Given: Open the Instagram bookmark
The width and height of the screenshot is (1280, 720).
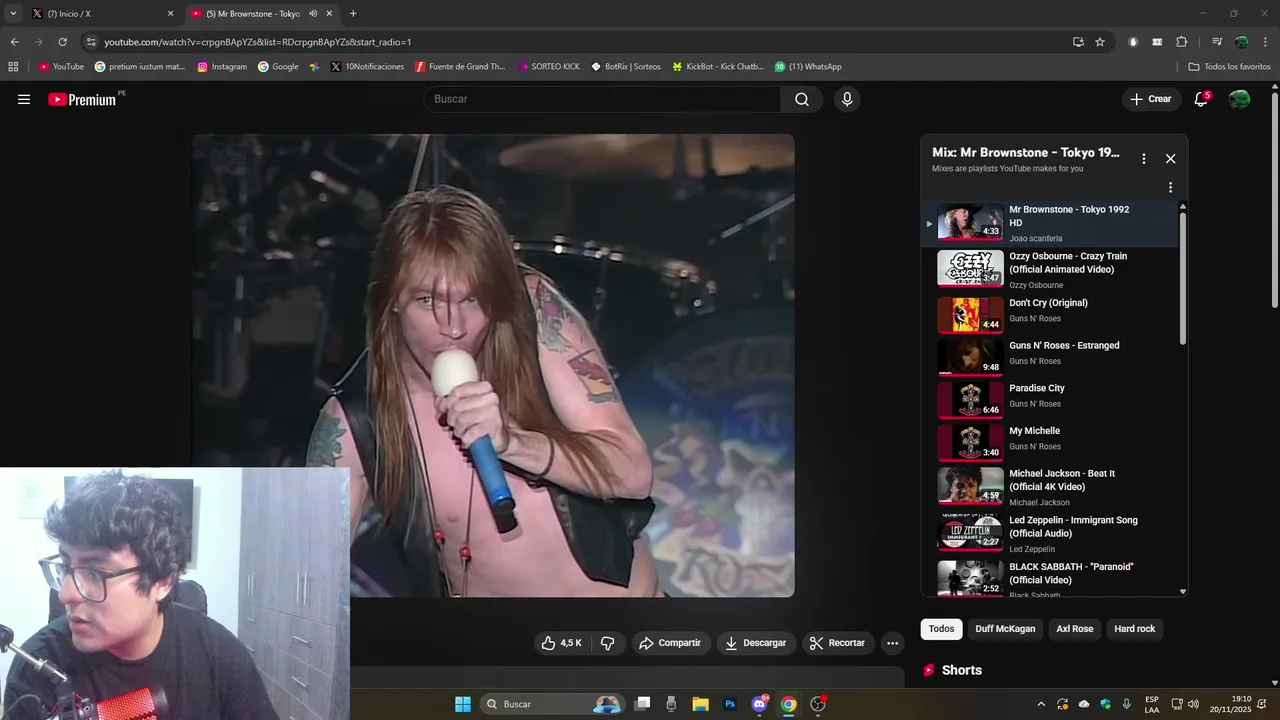Looking at the screenshot, I should coord(222,67).
